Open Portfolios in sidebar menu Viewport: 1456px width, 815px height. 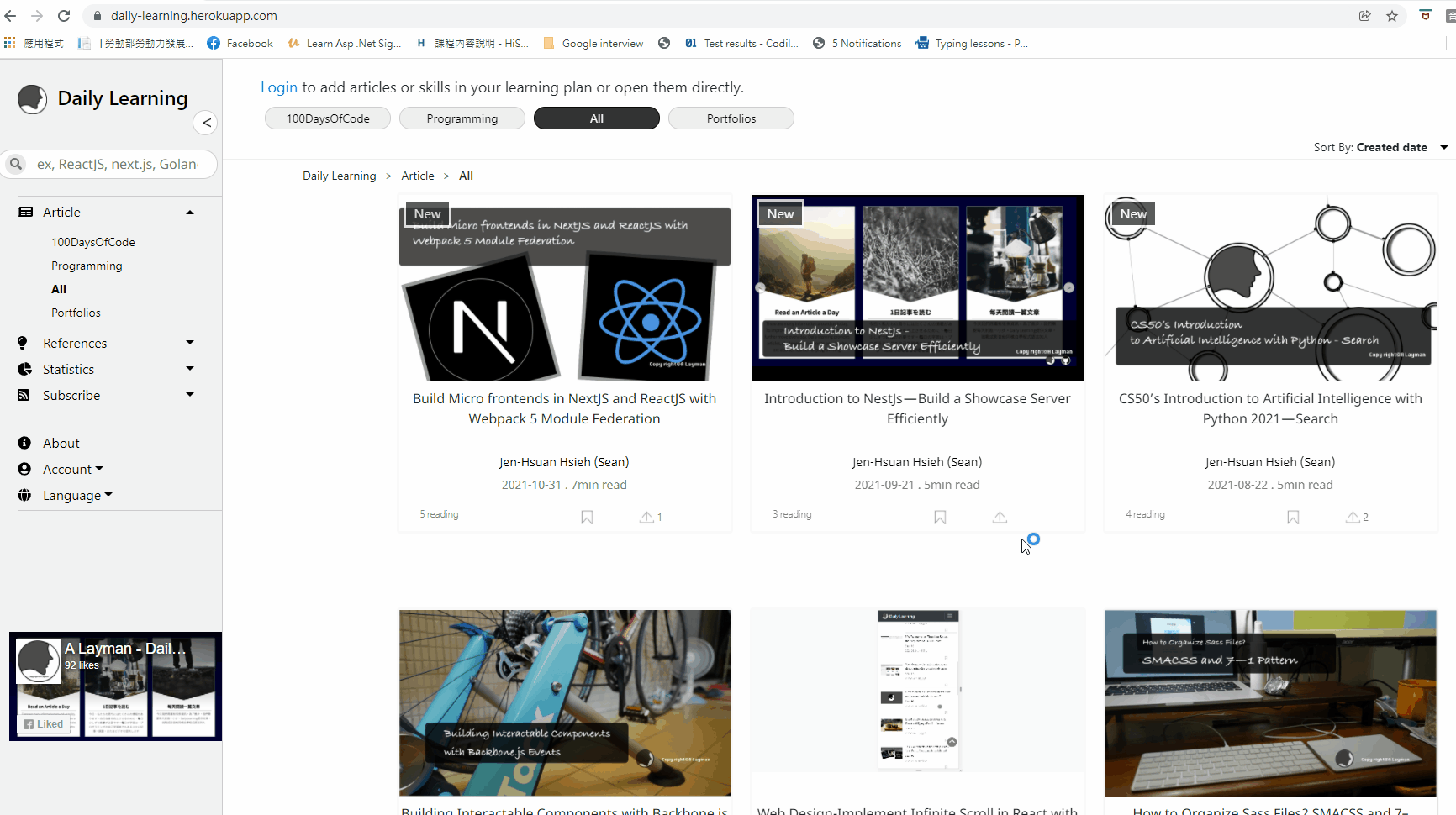point(76,313)
